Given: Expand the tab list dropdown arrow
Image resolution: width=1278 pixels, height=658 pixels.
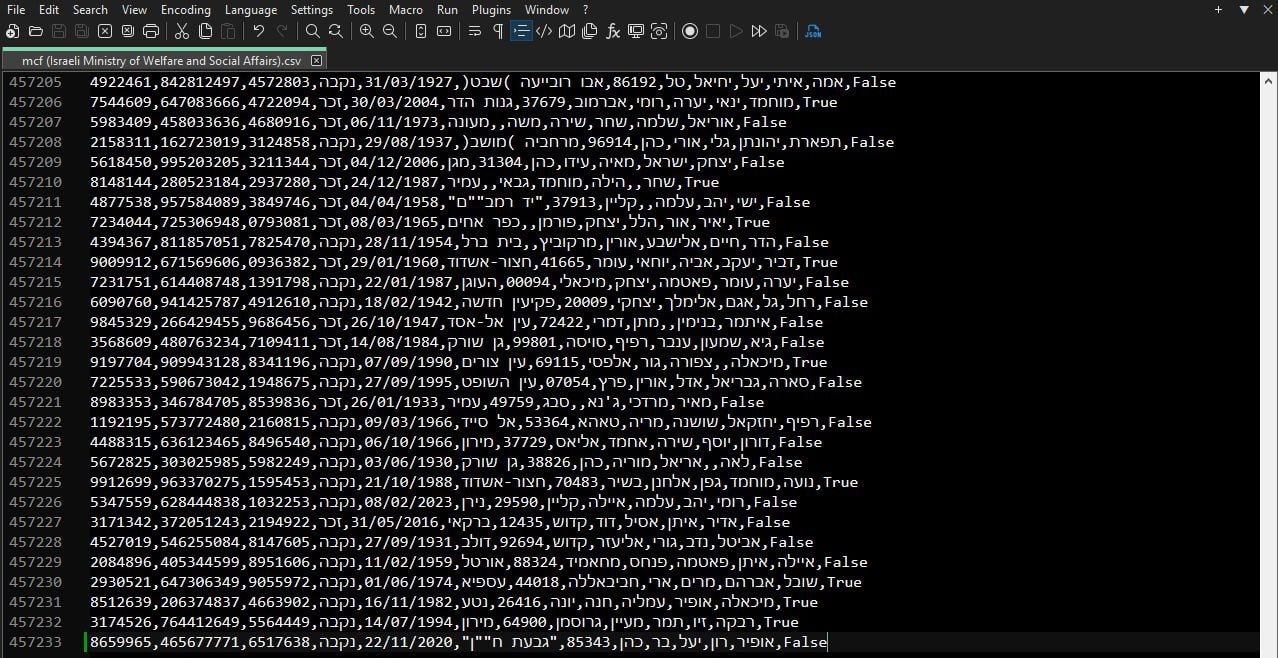Looking at the screenshot, I should pos(1242,9).
